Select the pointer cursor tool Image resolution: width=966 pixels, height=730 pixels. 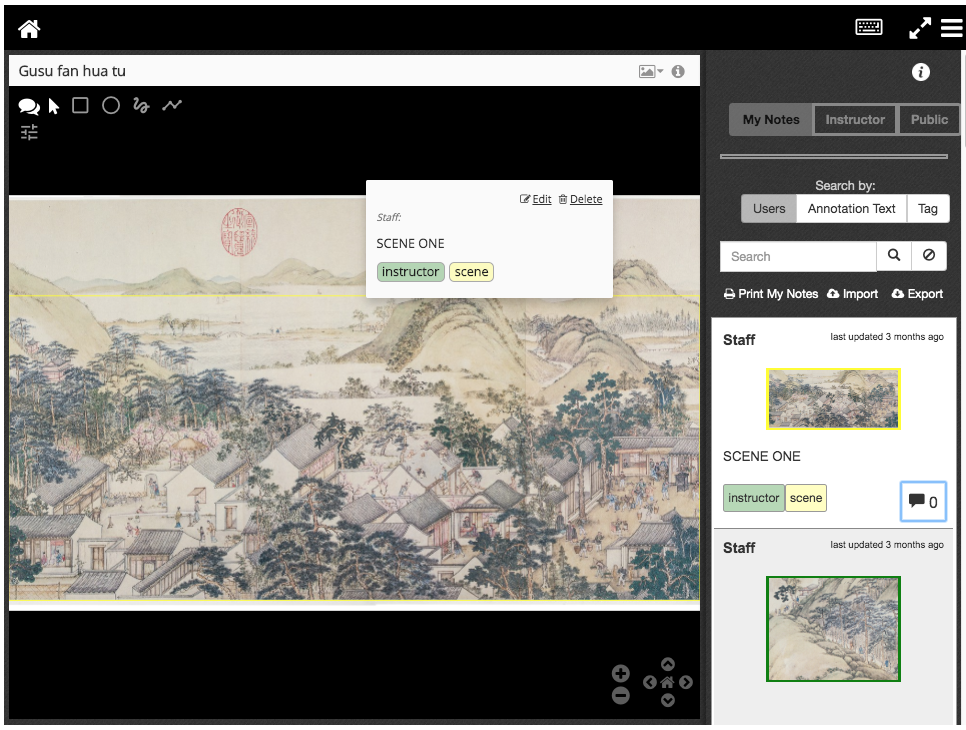click(x=54, y=107)
